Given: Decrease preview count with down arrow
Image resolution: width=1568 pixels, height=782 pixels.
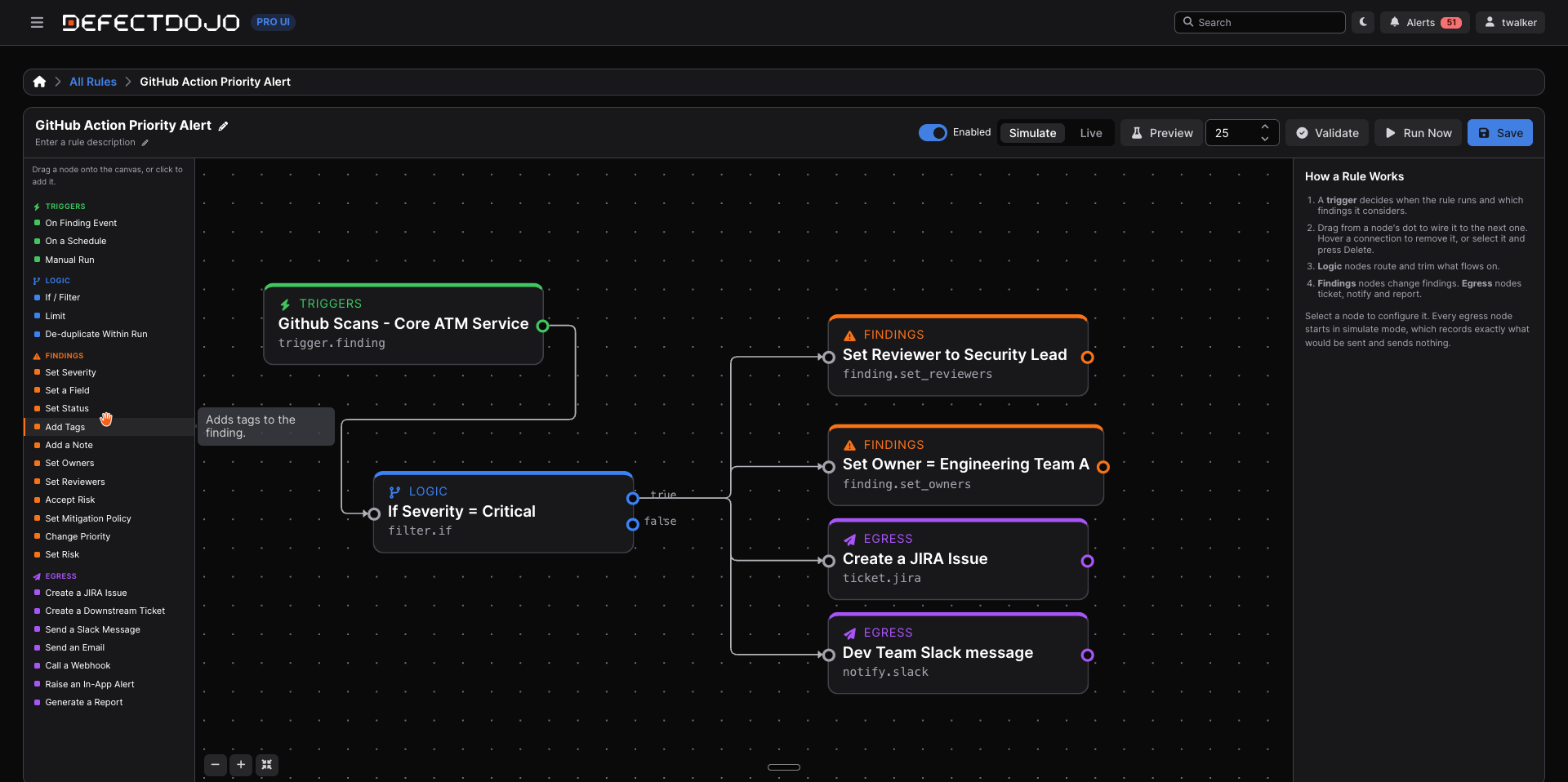Looking at the screenshot, I should tap(1265, 140).
